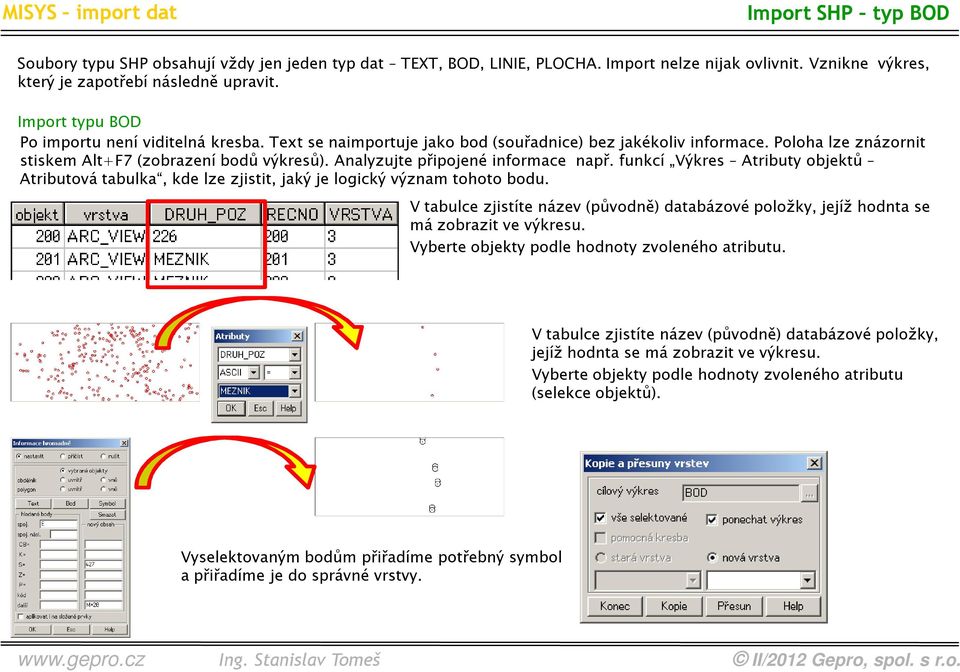Image resolution: width=960 pixels, height=672 pixels.
Task: Close the Atributy dialog
Action: click(x=297, y=335)
